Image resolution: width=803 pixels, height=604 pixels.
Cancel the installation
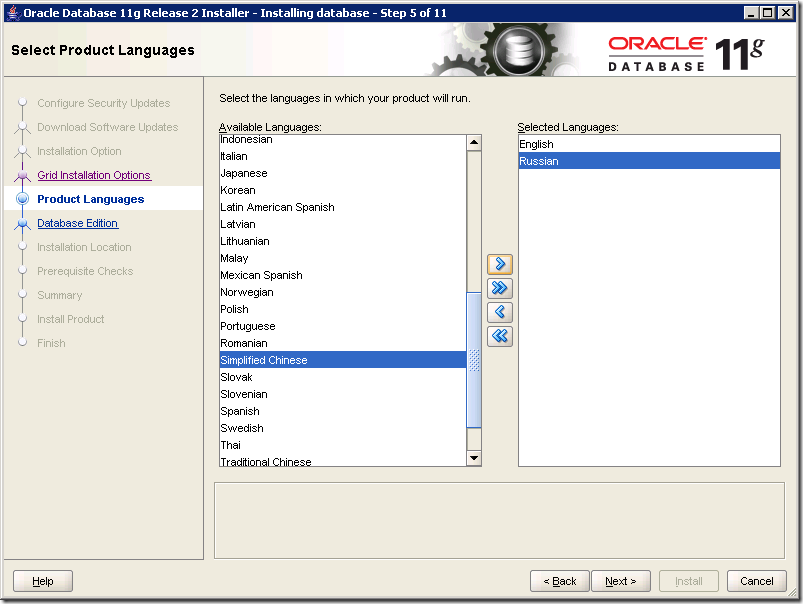coord(756,581)
